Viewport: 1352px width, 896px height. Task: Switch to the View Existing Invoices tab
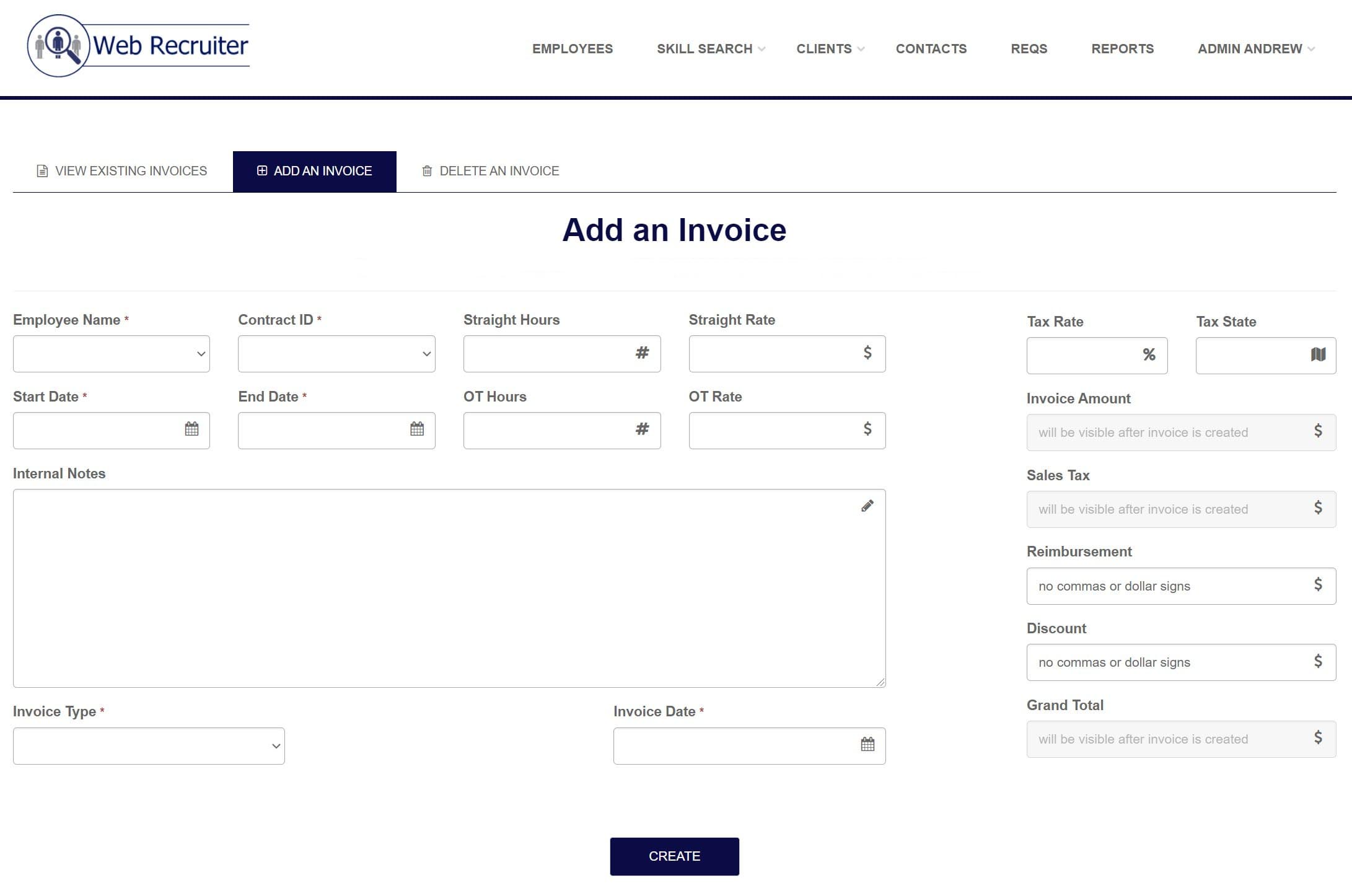pyautogui.click(x=122, y=171)
